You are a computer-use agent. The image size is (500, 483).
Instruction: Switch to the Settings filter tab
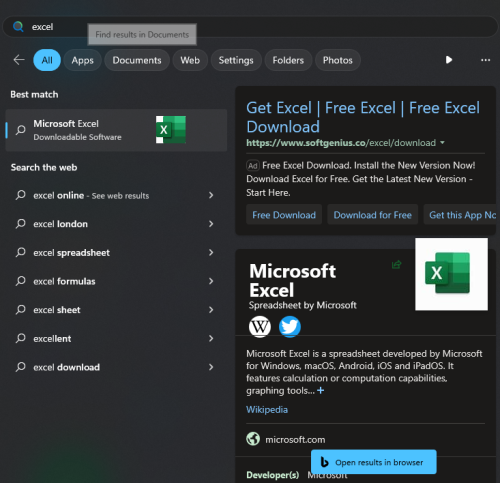(236, 60)
